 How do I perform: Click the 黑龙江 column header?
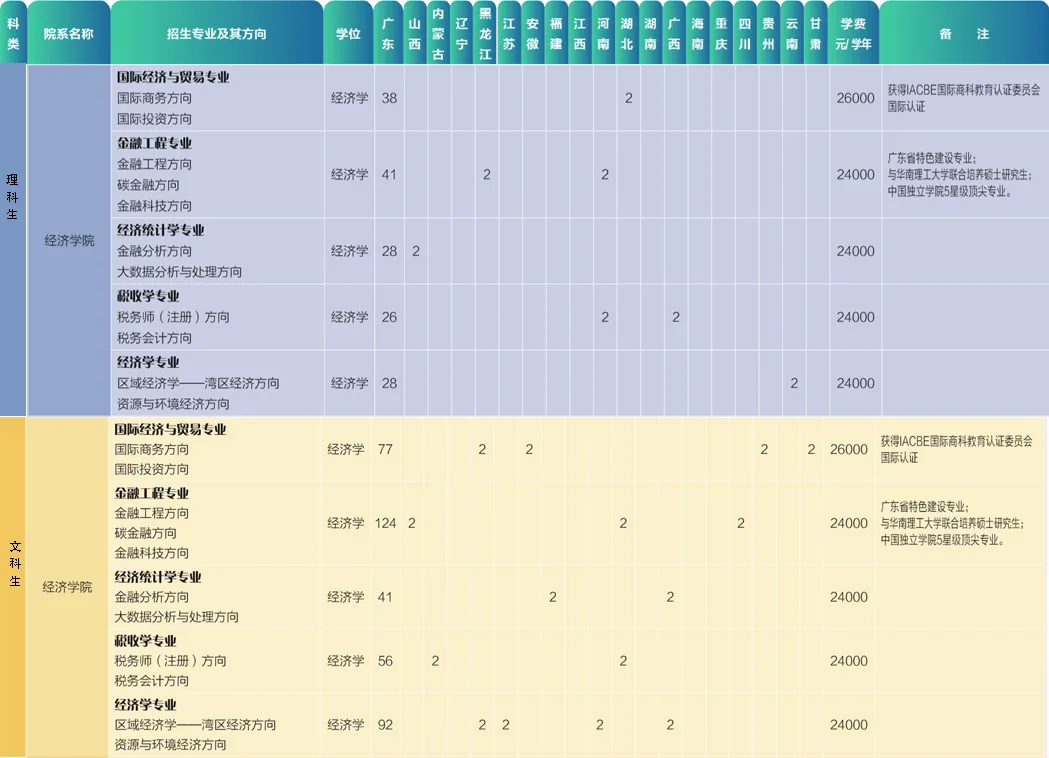pos(485,32)
